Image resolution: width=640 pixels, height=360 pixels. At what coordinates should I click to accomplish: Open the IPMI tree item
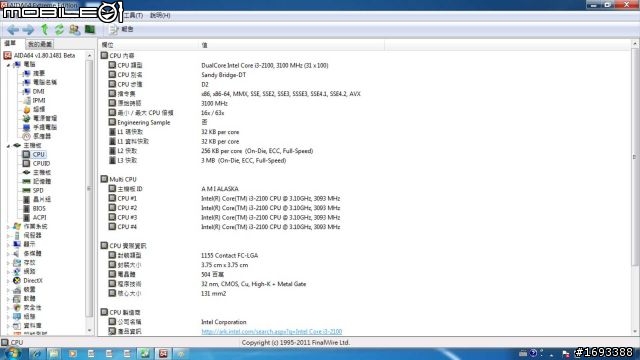coord(39,100)
